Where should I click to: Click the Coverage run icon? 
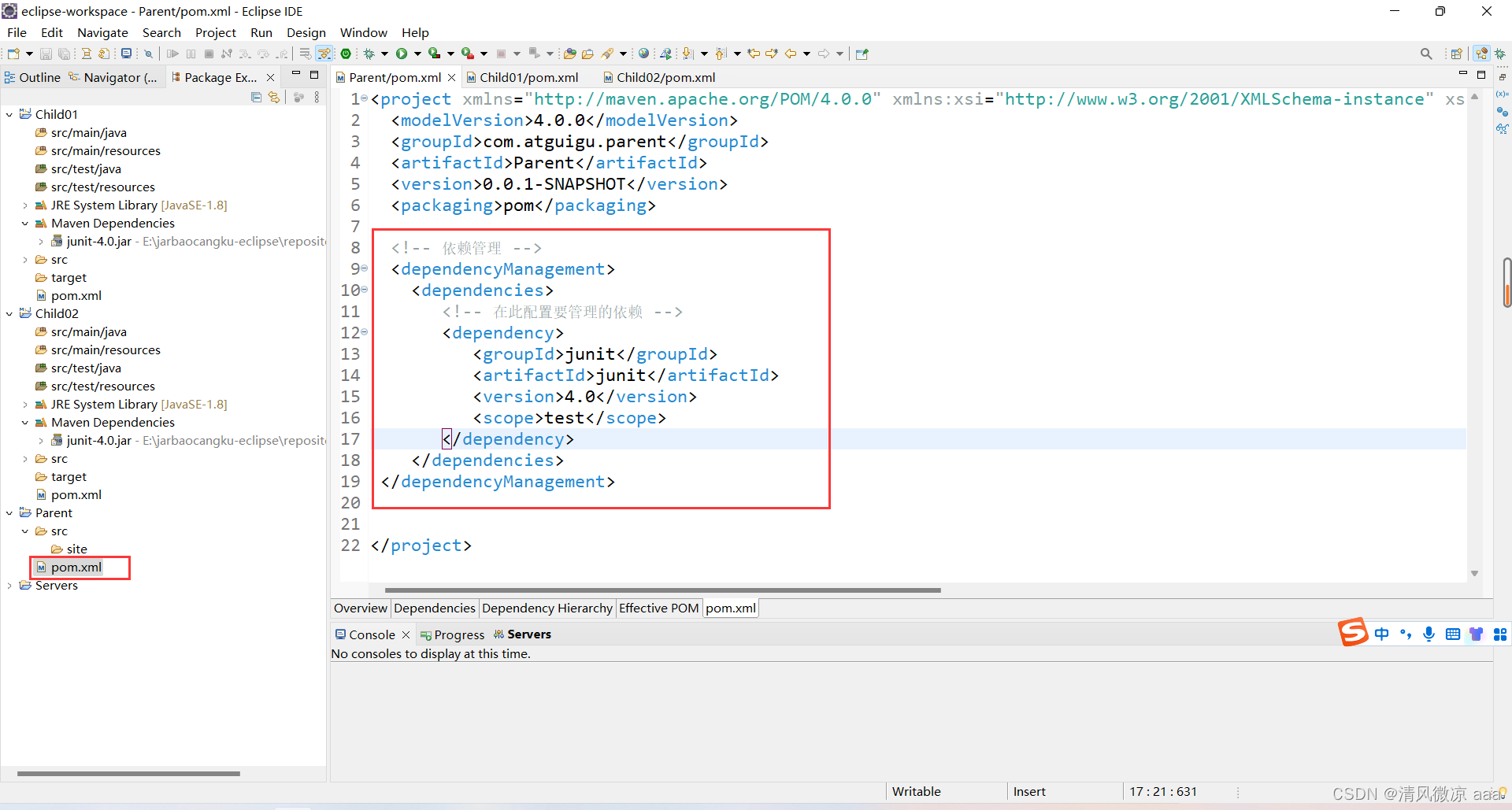434,54
